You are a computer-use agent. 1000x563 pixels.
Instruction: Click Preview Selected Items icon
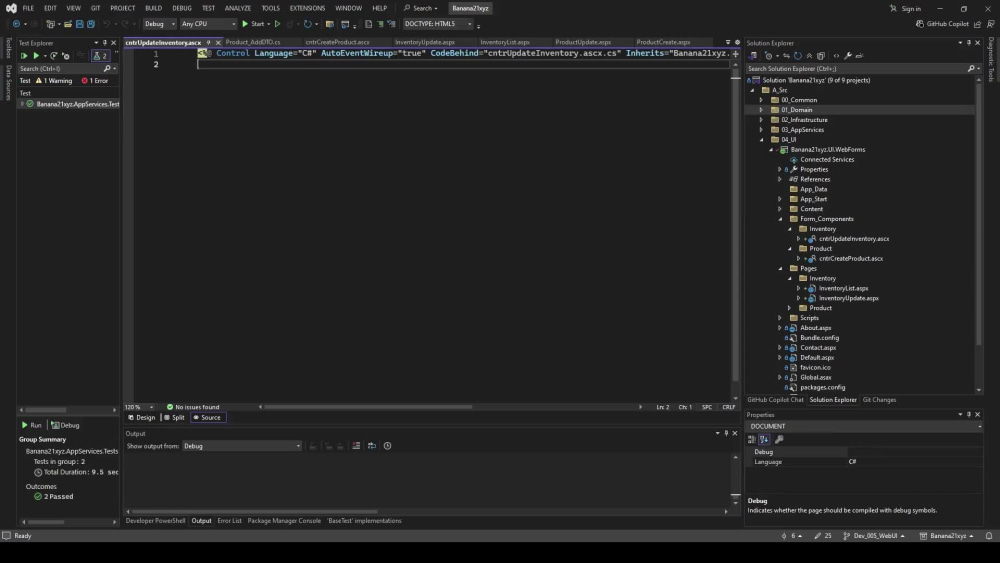point(859,55)
